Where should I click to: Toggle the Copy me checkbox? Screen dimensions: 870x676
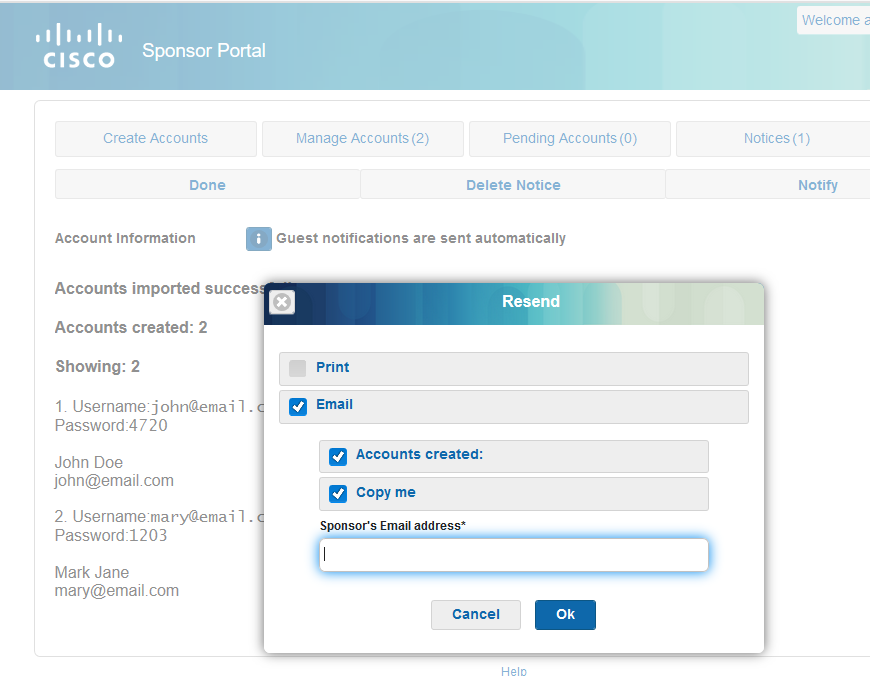pos(337,493)
